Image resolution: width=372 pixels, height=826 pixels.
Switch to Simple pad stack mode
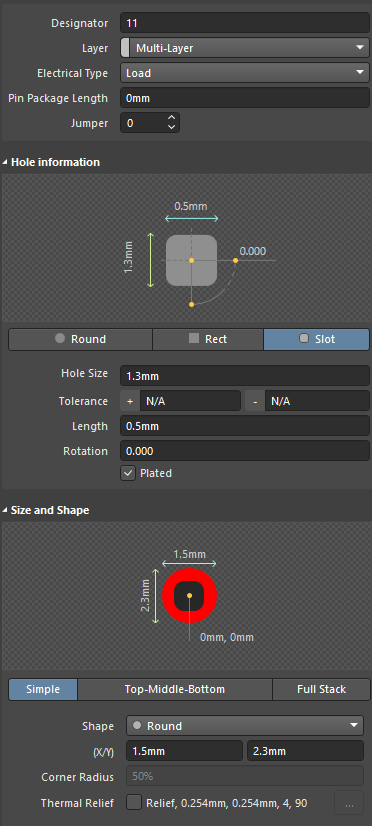pos(43,690)
